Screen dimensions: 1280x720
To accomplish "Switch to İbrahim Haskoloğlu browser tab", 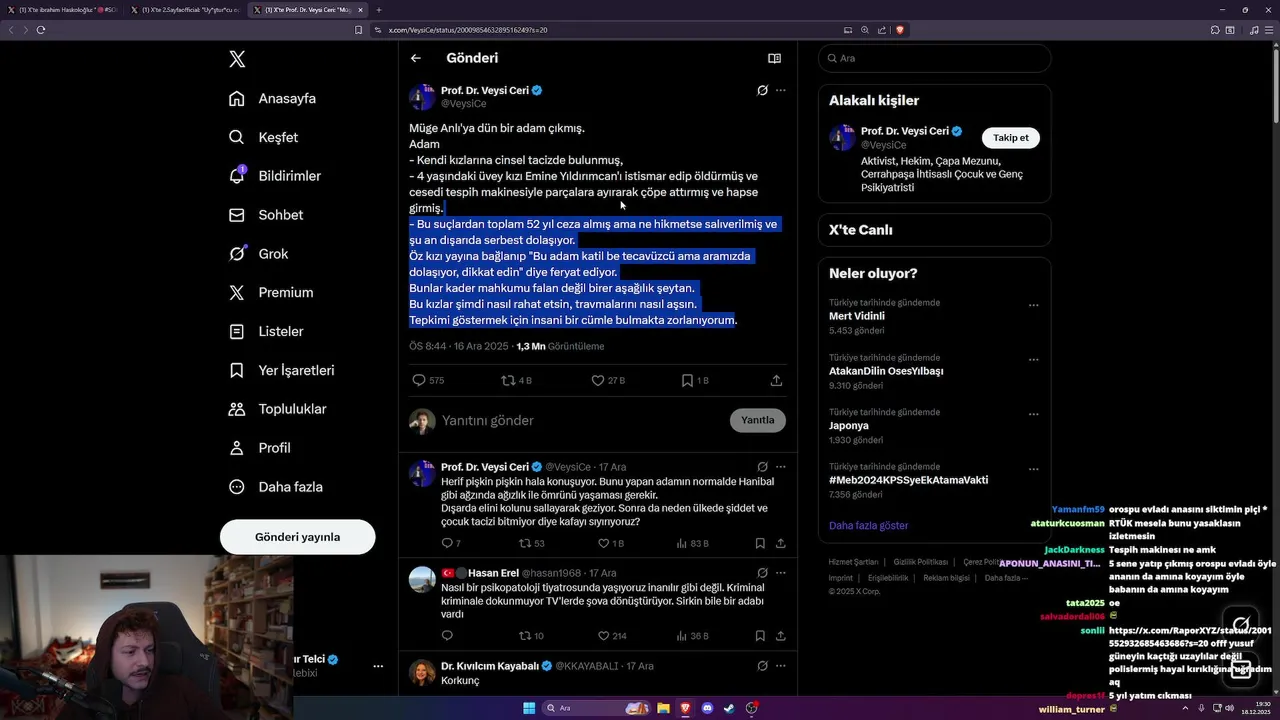I will [x=68, y=10].
